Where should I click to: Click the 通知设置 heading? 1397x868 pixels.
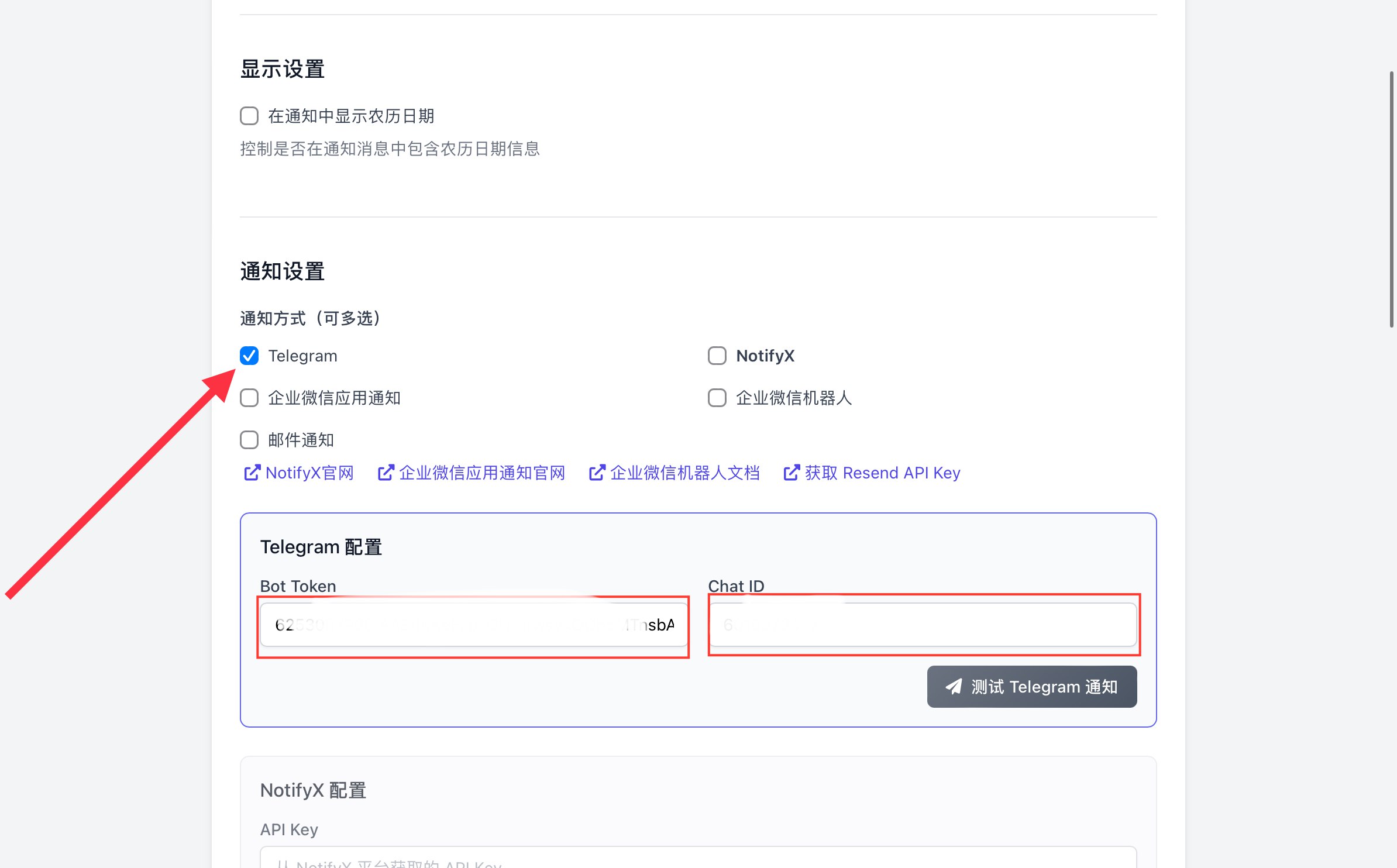283,271
